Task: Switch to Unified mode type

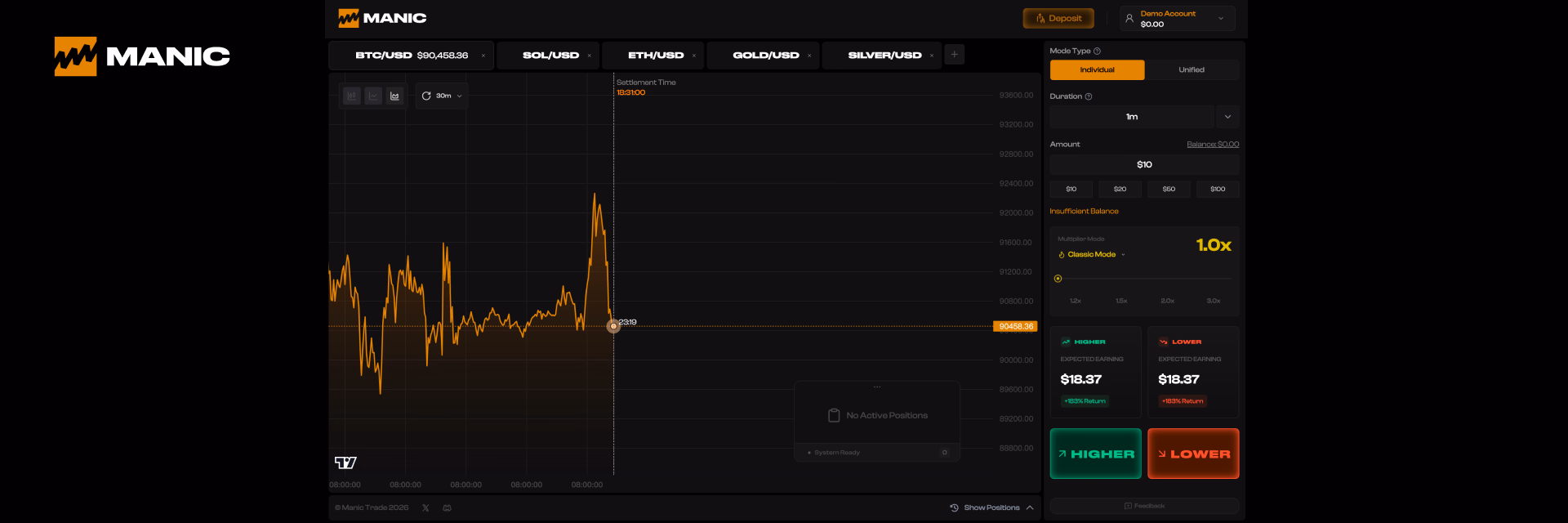Action: [1191, 69]
